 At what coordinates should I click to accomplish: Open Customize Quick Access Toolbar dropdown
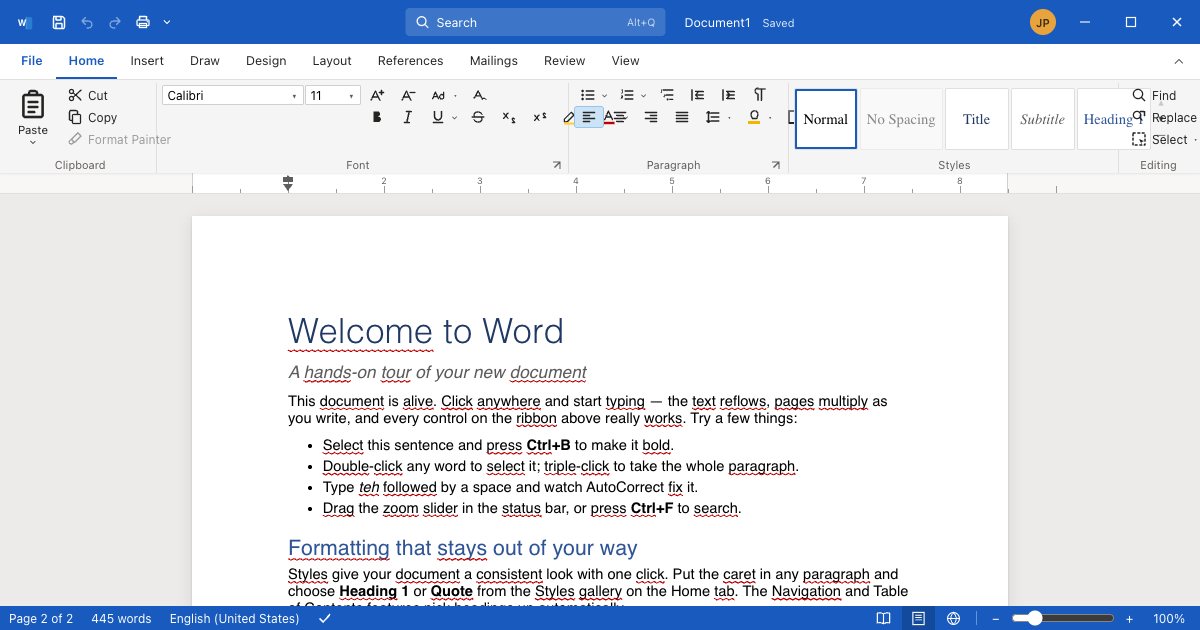point(166,22)
